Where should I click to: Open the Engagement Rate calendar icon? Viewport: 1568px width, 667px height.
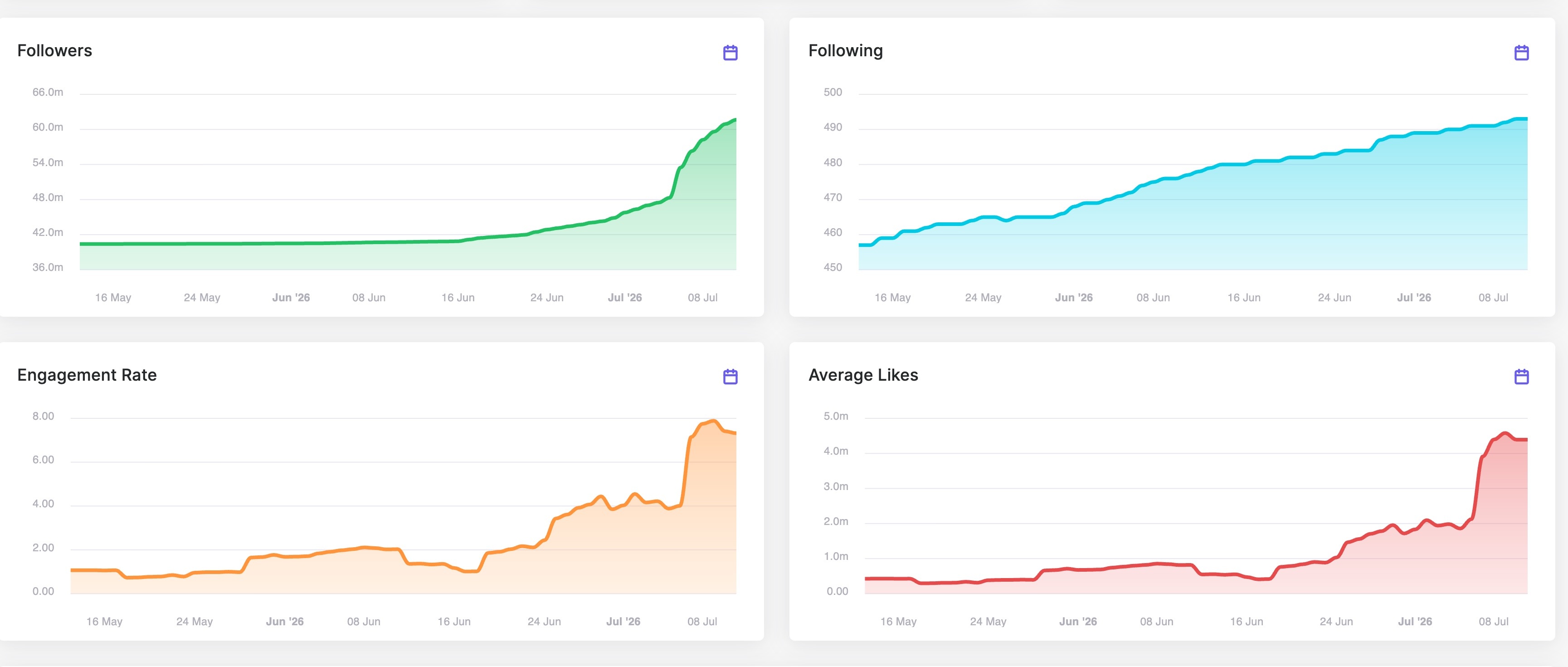[730, 377]
